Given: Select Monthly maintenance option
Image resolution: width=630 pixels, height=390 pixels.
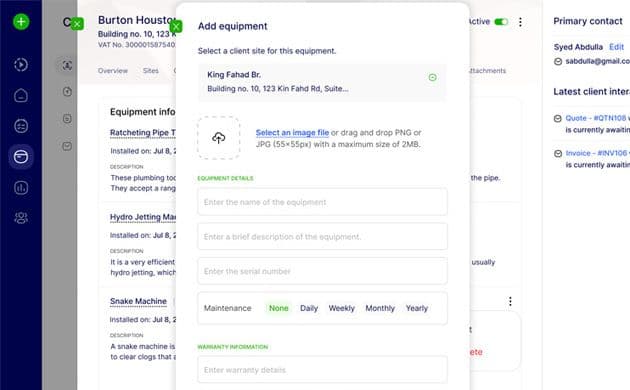Looking at the screenshot, I should coord(380,308).
